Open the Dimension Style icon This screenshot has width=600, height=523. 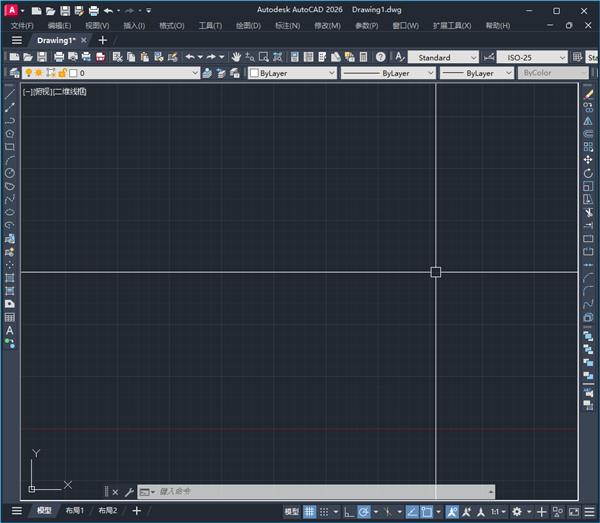coord(489,57)
